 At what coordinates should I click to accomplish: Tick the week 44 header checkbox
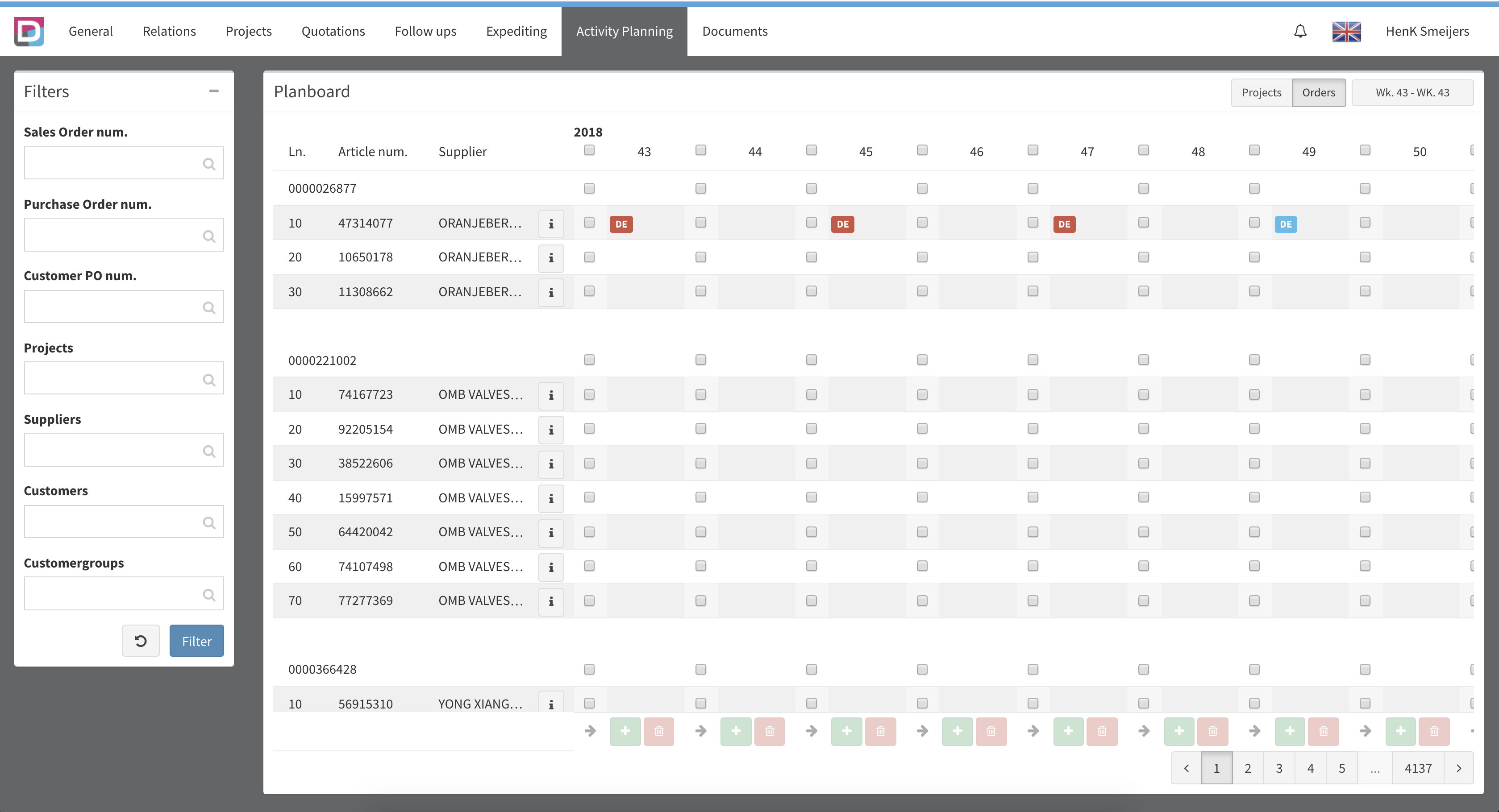click(x=701, y=151)
